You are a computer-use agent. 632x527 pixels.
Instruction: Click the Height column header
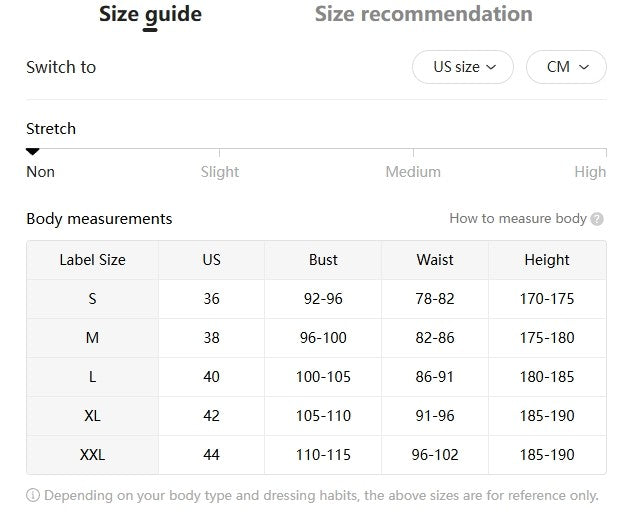[x=547, y=260]
